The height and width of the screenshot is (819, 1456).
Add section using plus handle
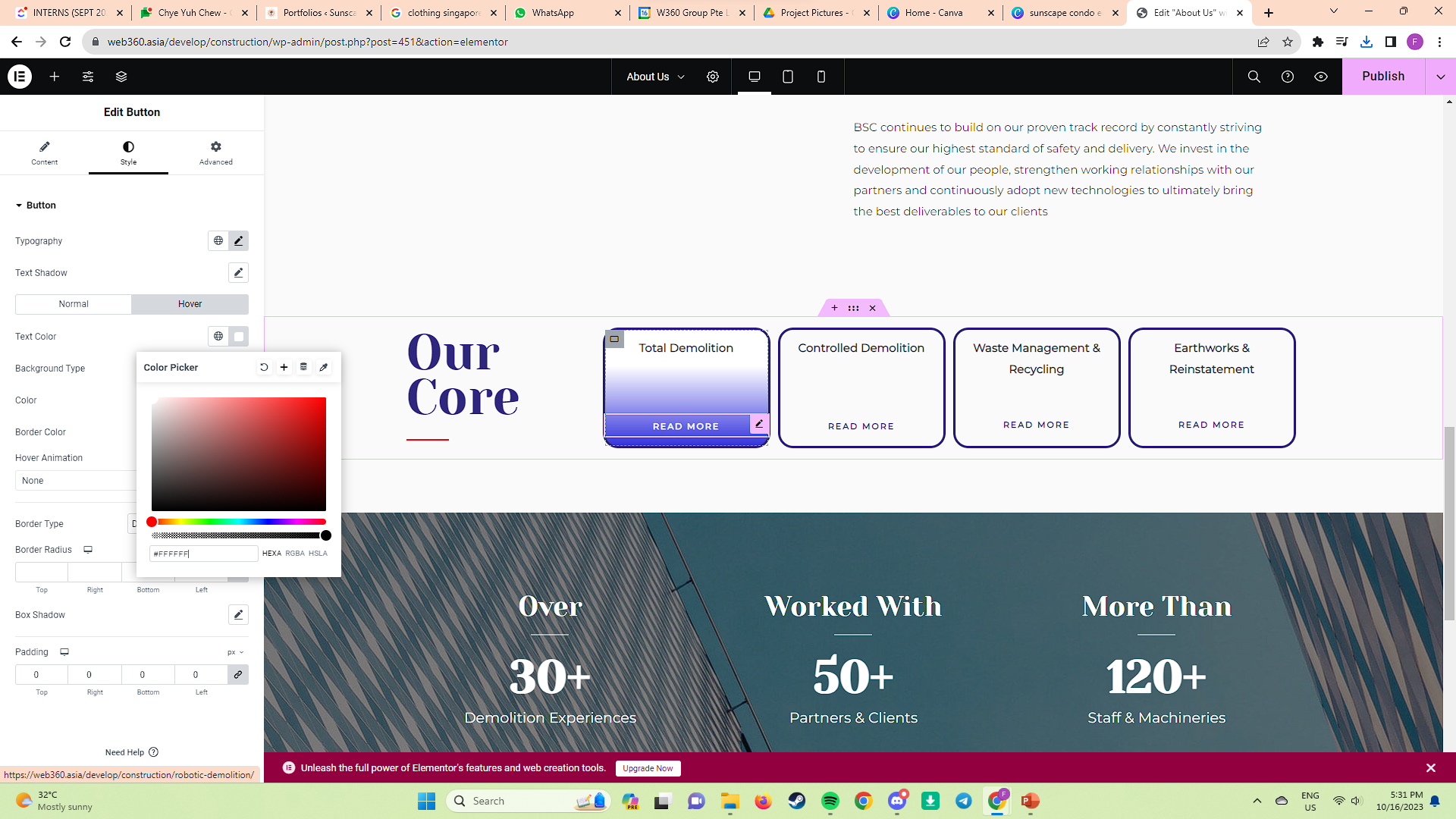[834, 308]
